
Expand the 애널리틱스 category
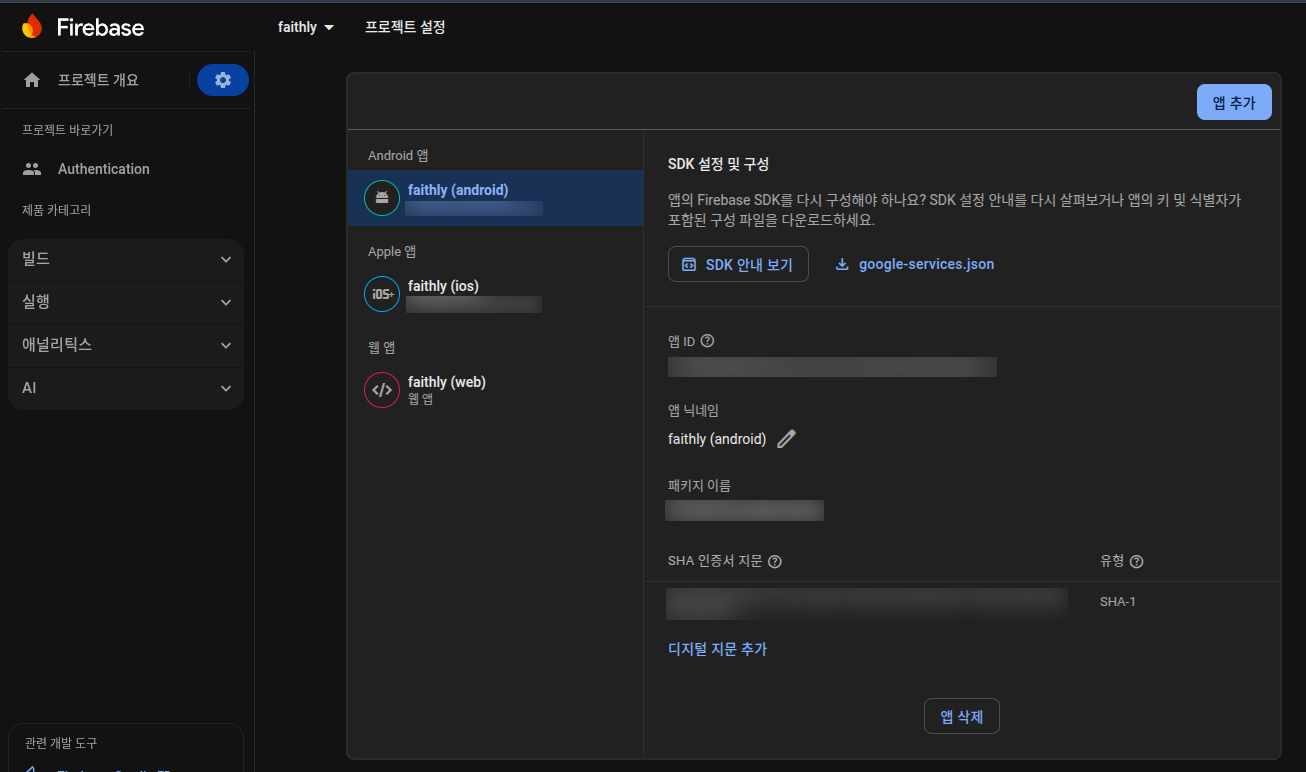tap(126, 345)
